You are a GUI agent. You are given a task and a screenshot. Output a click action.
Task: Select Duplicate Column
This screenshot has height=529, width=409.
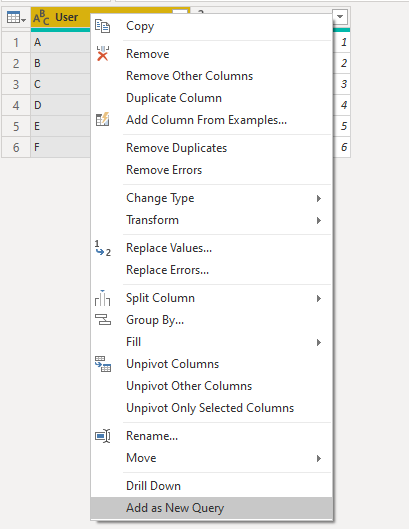211,98
